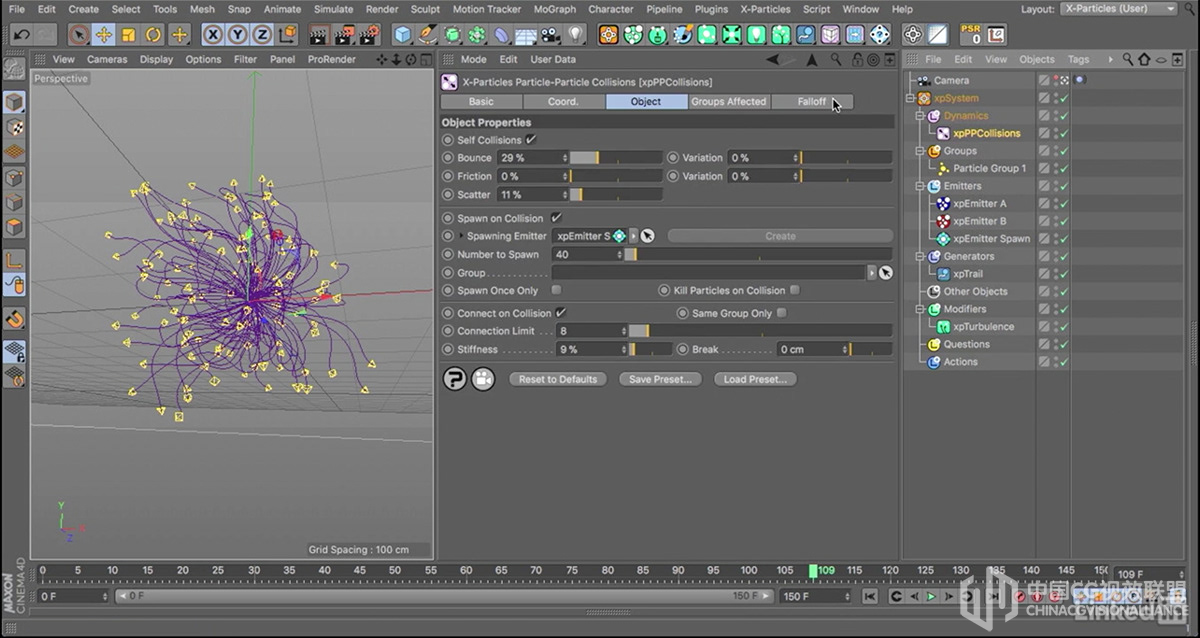Switch to the Falloff tab
This screenshot has width=1200, height=638.
tap(812, 102)
